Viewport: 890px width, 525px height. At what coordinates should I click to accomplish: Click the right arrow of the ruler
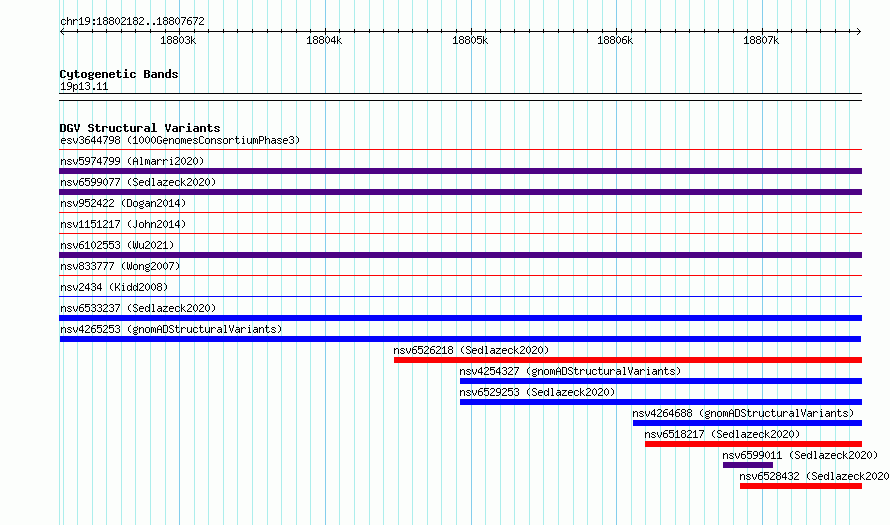859,32
